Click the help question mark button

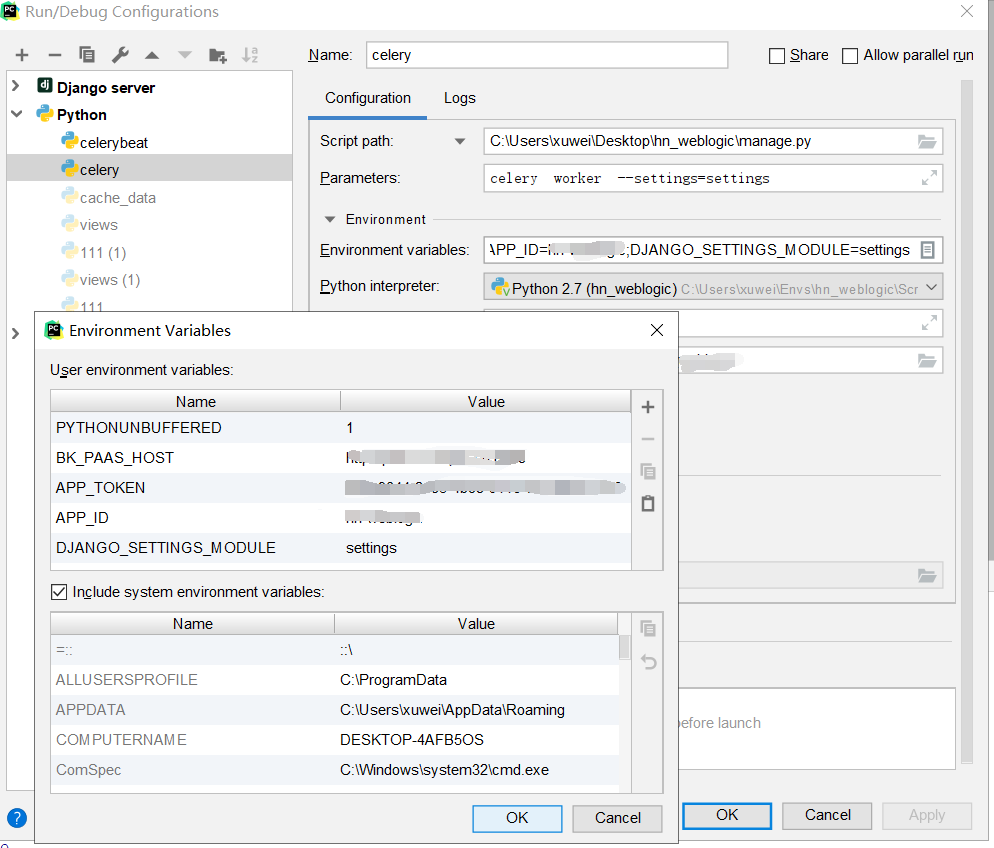17,818
